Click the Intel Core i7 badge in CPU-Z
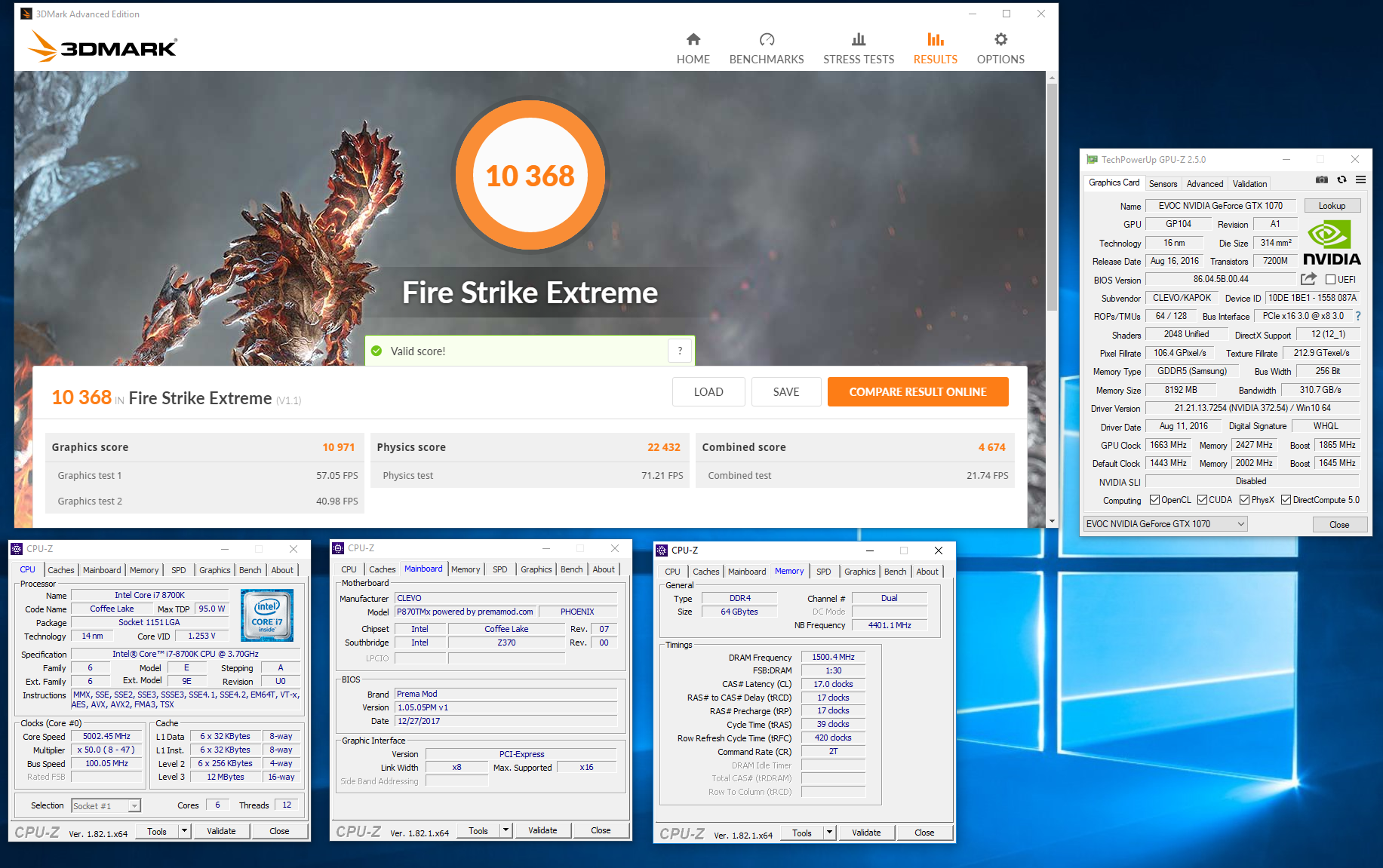The height and width of the screenshot is (868, 1383). click(x=267, y=615)
